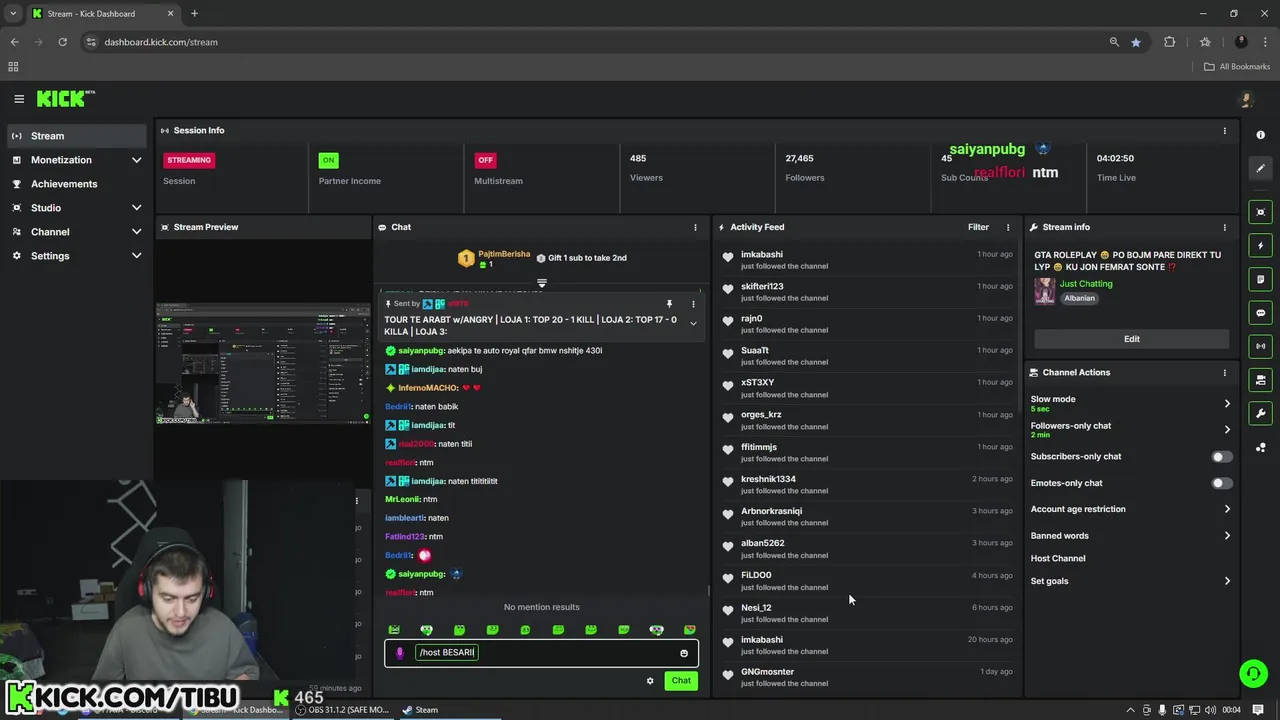This screenshot has width=1280, height=720.
Task: Click Stream Preview video thumbnail
Action: [262, 363]
